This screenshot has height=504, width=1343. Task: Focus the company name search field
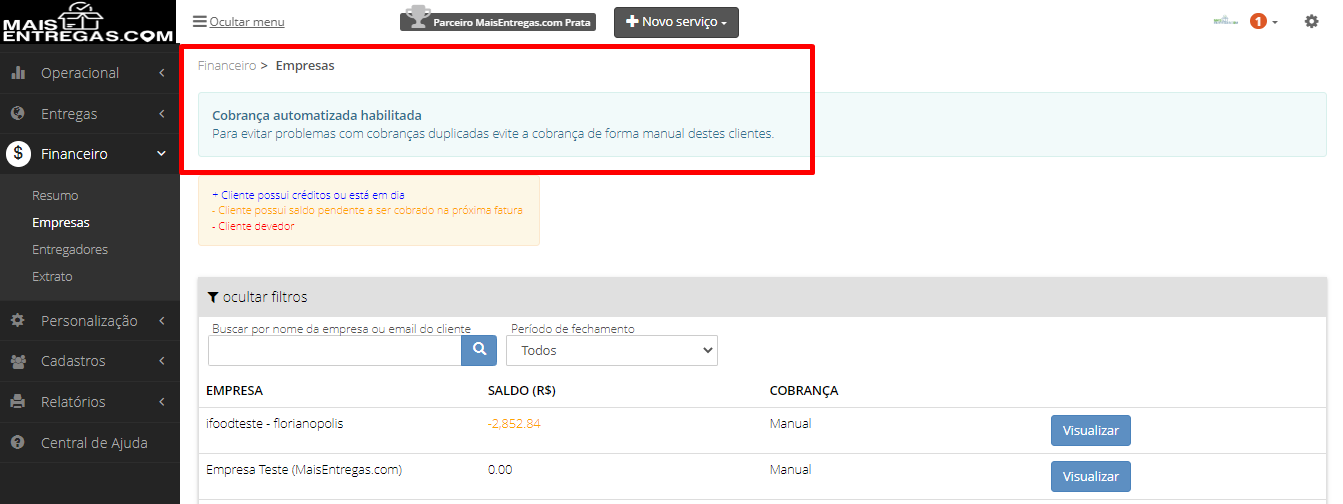[x=334, y=350]
